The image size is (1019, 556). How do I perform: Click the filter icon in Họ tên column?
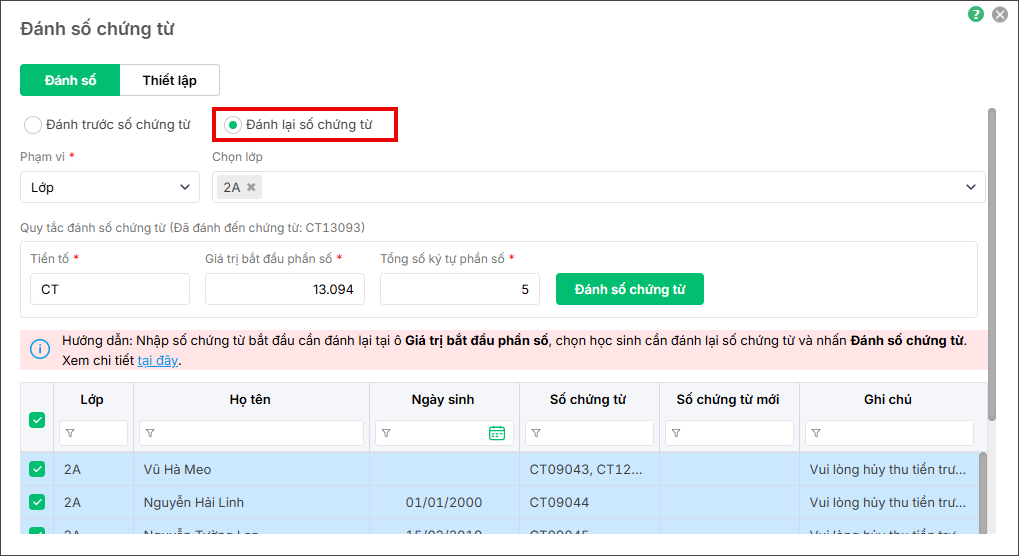tap(150, 433)
